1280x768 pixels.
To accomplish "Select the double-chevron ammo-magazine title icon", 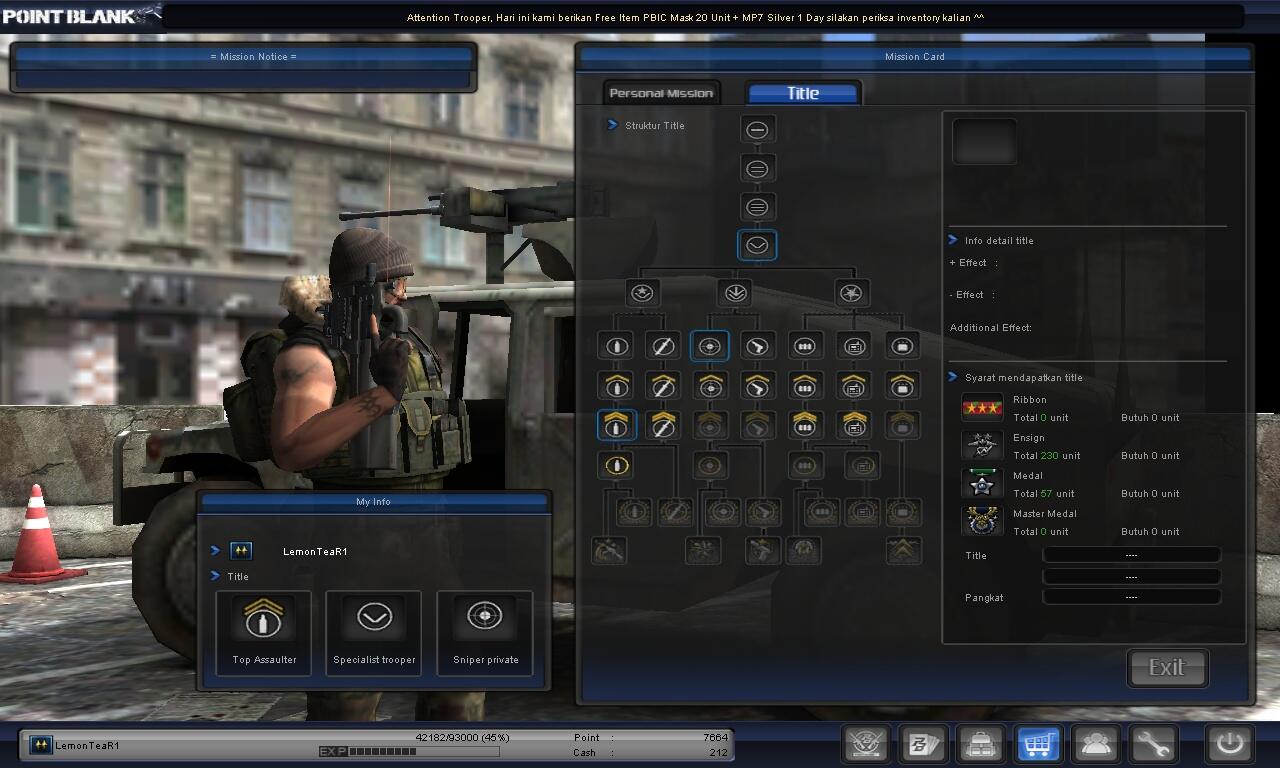I will [x=805, y=424].
